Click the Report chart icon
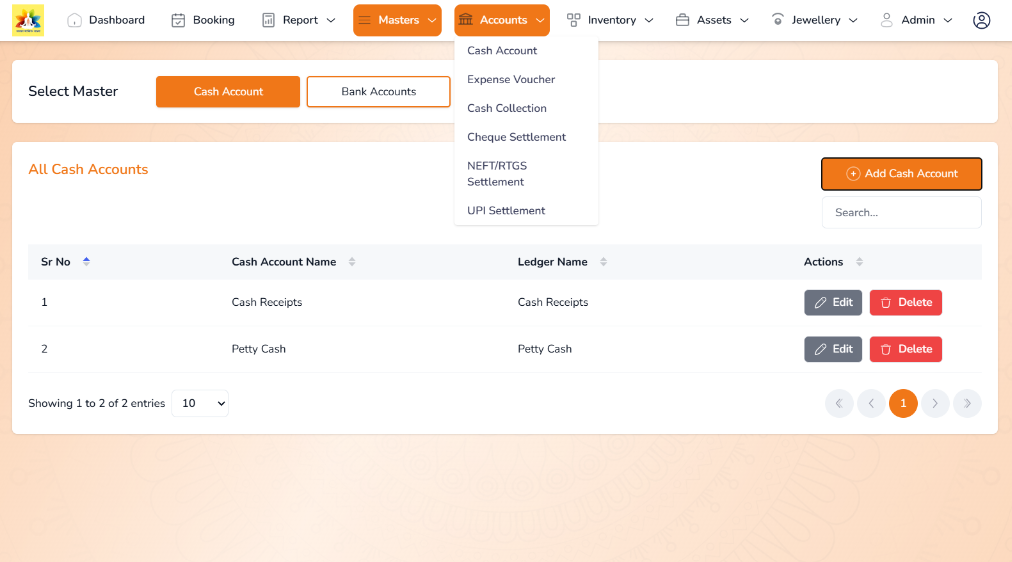The image size is (1012, 562). [x=268, y=20]
